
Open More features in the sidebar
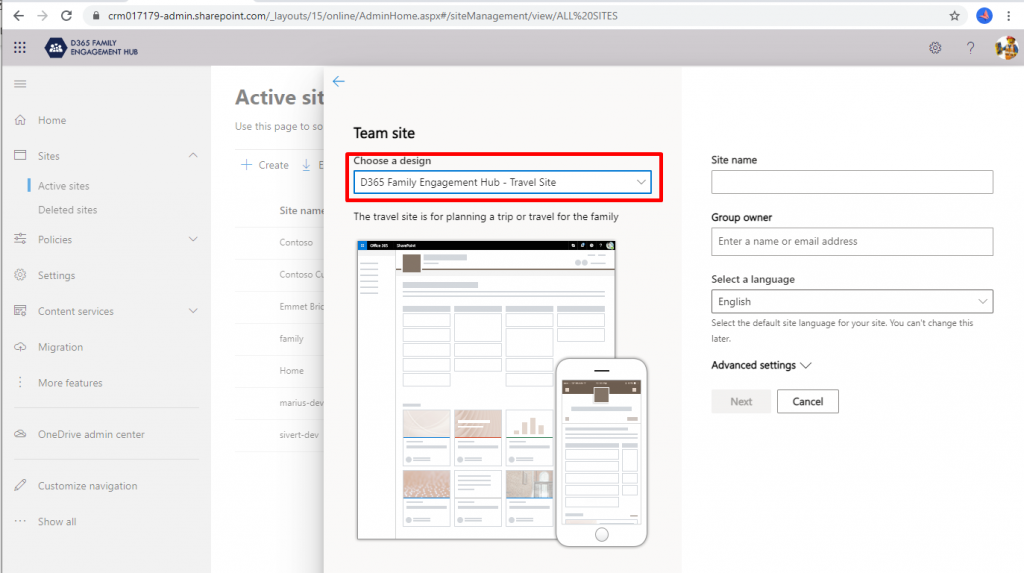[70, 383]
